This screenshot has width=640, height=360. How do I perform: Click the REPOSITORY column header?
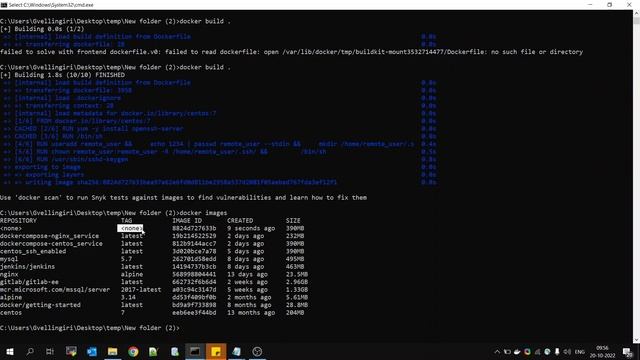coord(18,220)
